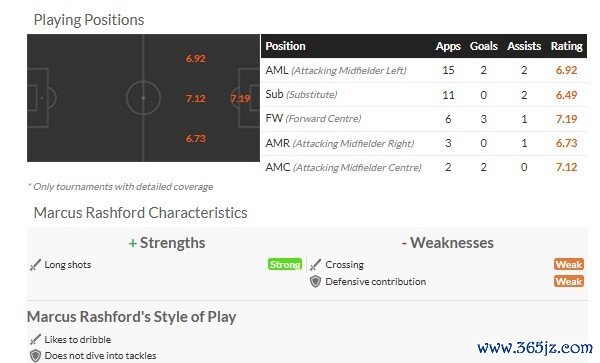Open the www.365jz.com watermark link

535,348
